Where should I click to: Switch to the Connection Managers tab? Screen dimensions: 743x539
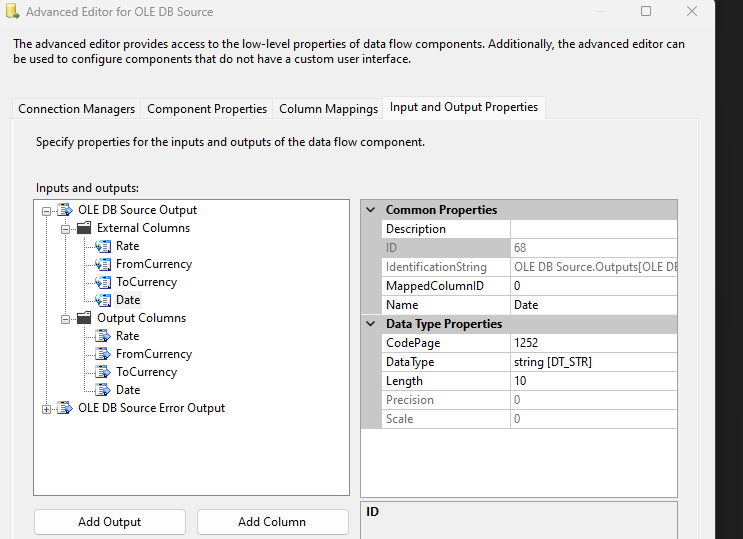[x=76, y=108]
